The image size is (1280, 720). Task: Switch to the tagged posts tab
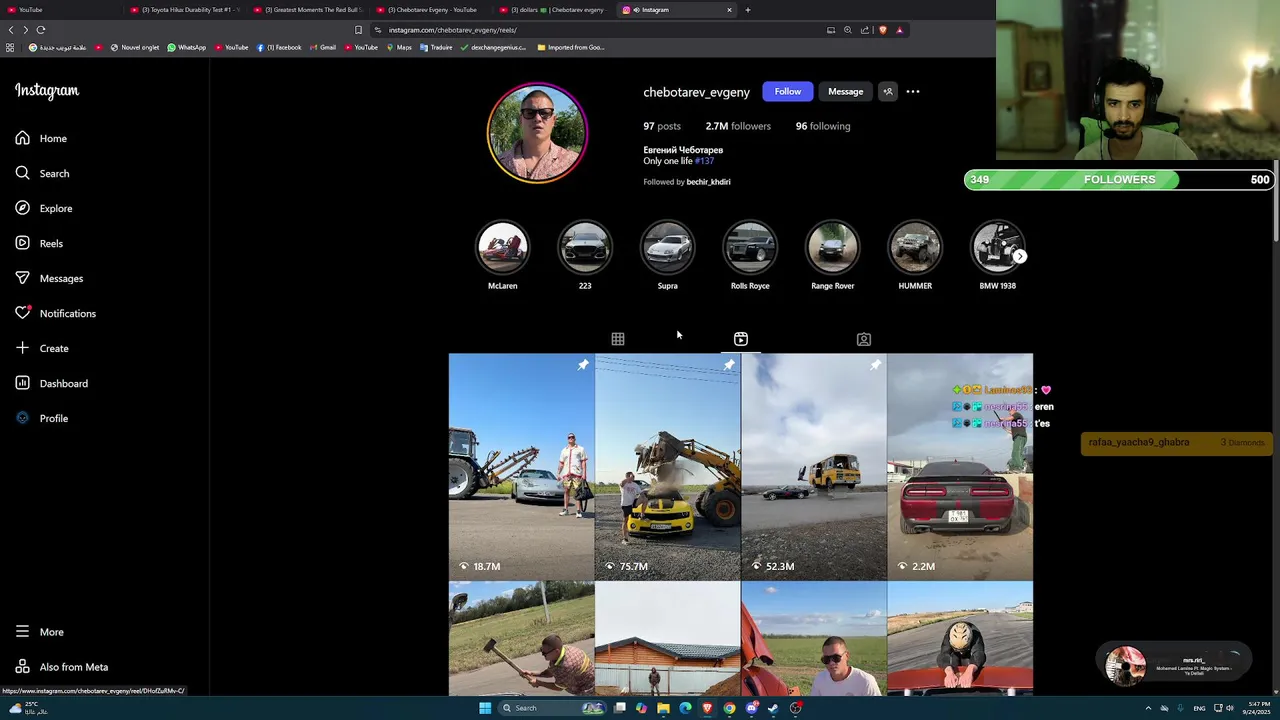[x=864, y=339]
